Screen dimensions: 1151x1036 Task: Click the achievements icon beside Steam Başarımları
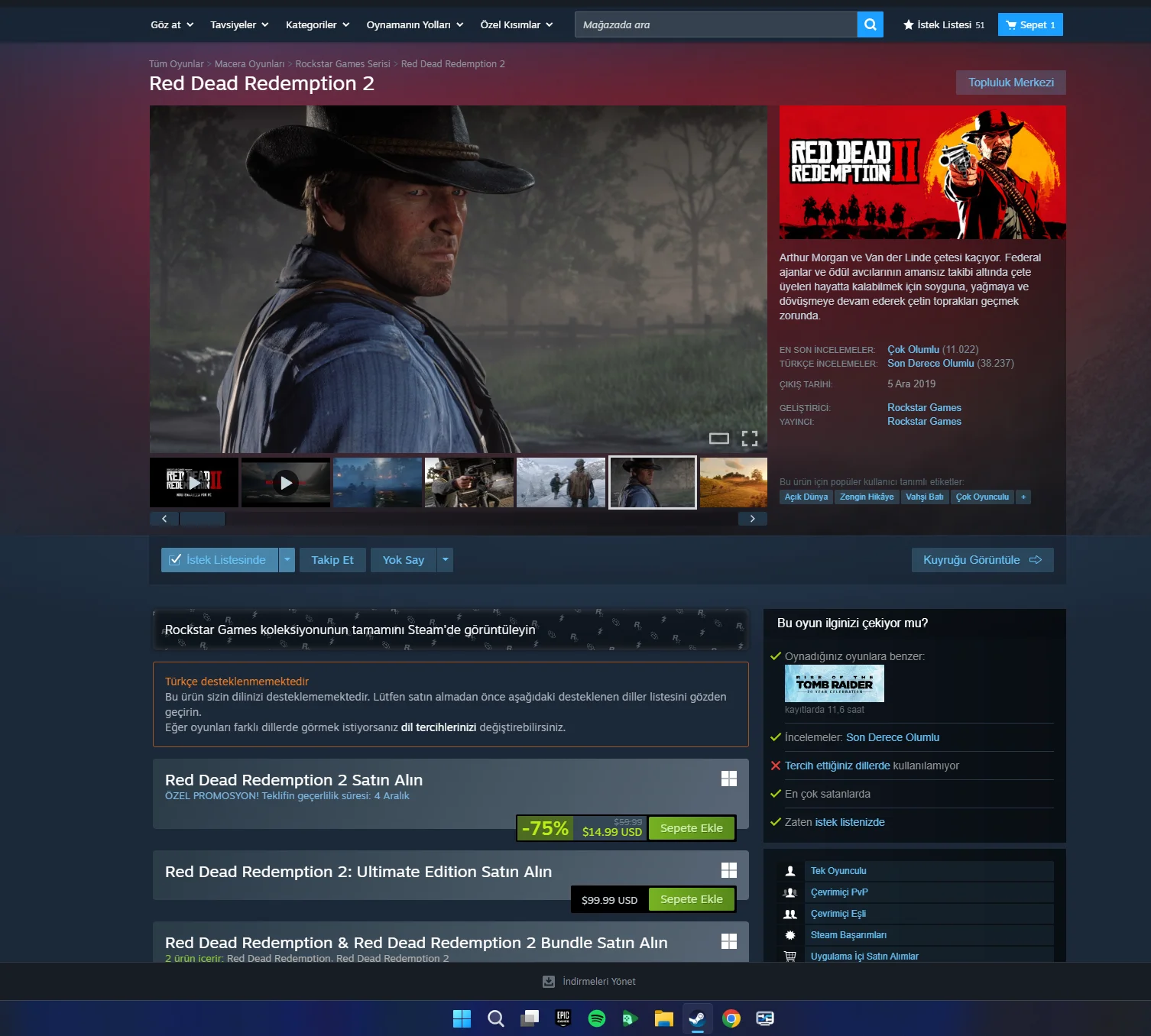pyautogui.click(x=790, y=935)
